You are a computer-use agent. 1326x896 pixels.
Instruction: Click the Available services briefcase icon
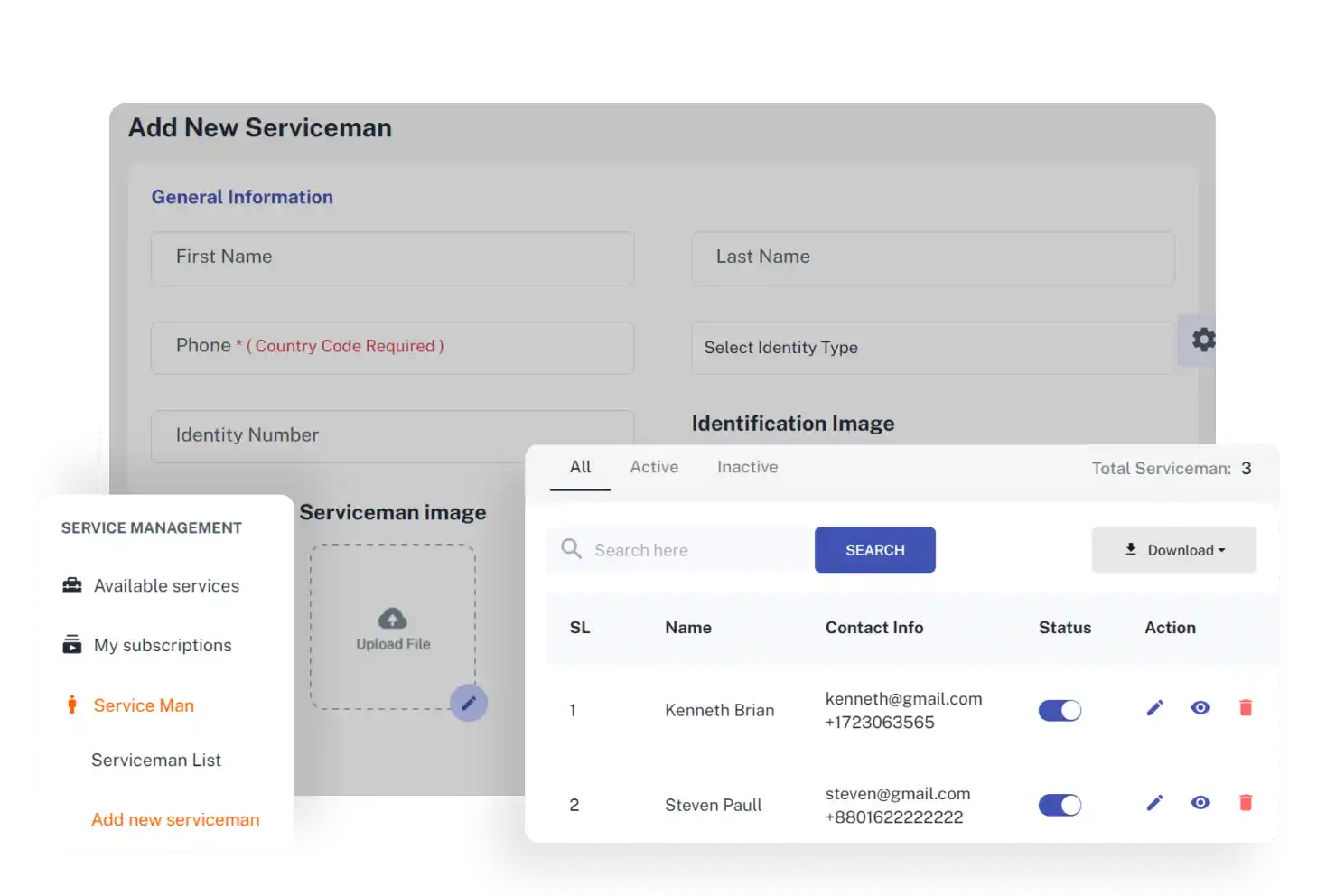pos(72,585)
